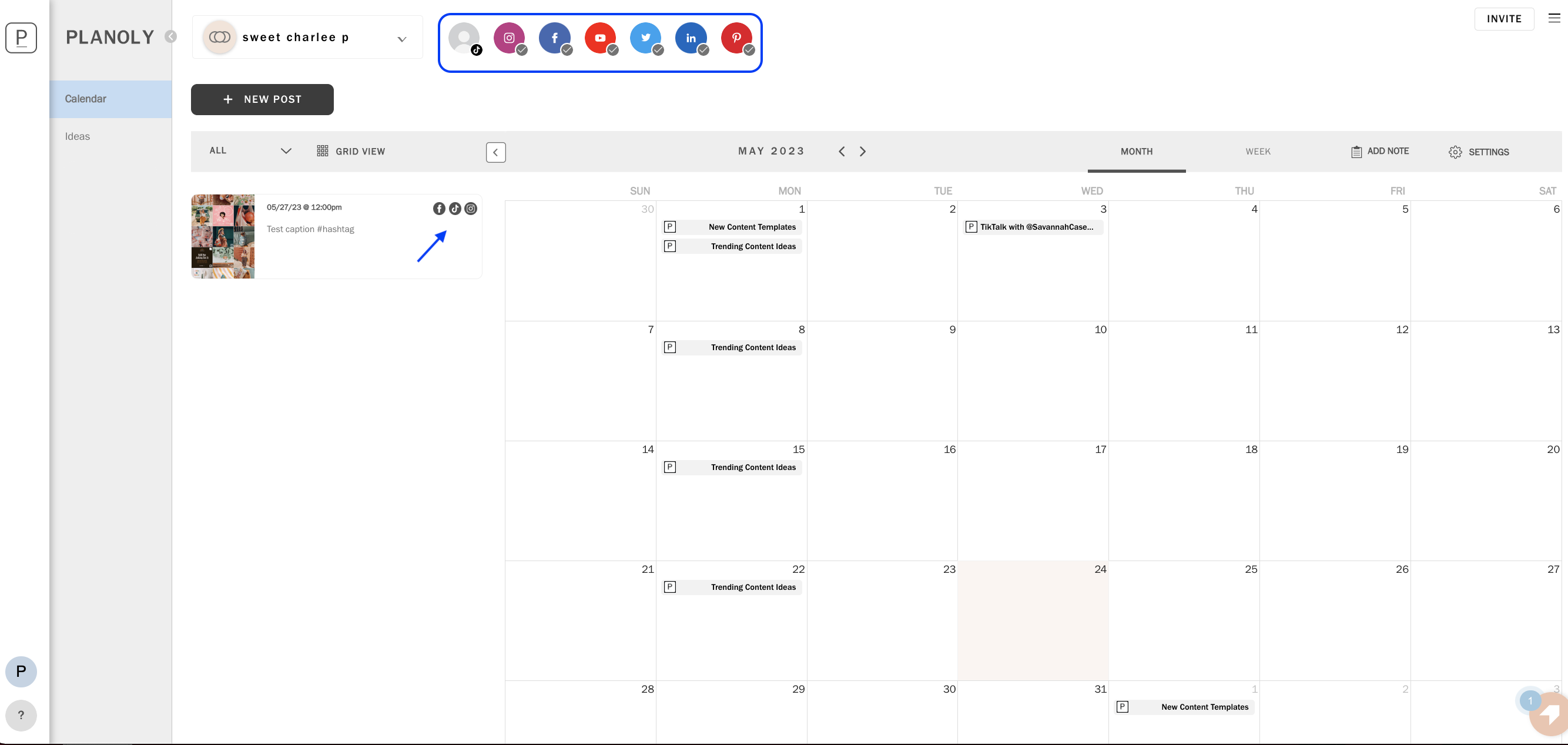
Task: Expand the ALL filter dropdown
Action: [250, 151]
